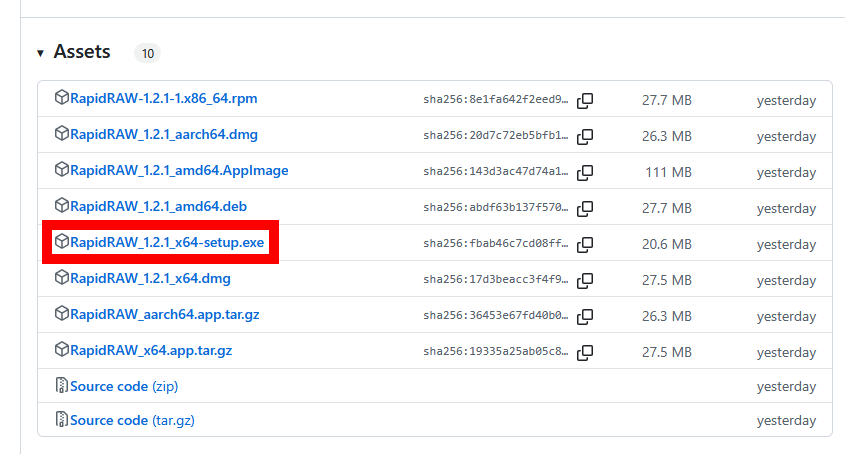Click the package icon beside RapidRAW_aarch64.app.tar.gz
The image size is (845, 454).
pyautogui.click(x=61, y=314)
